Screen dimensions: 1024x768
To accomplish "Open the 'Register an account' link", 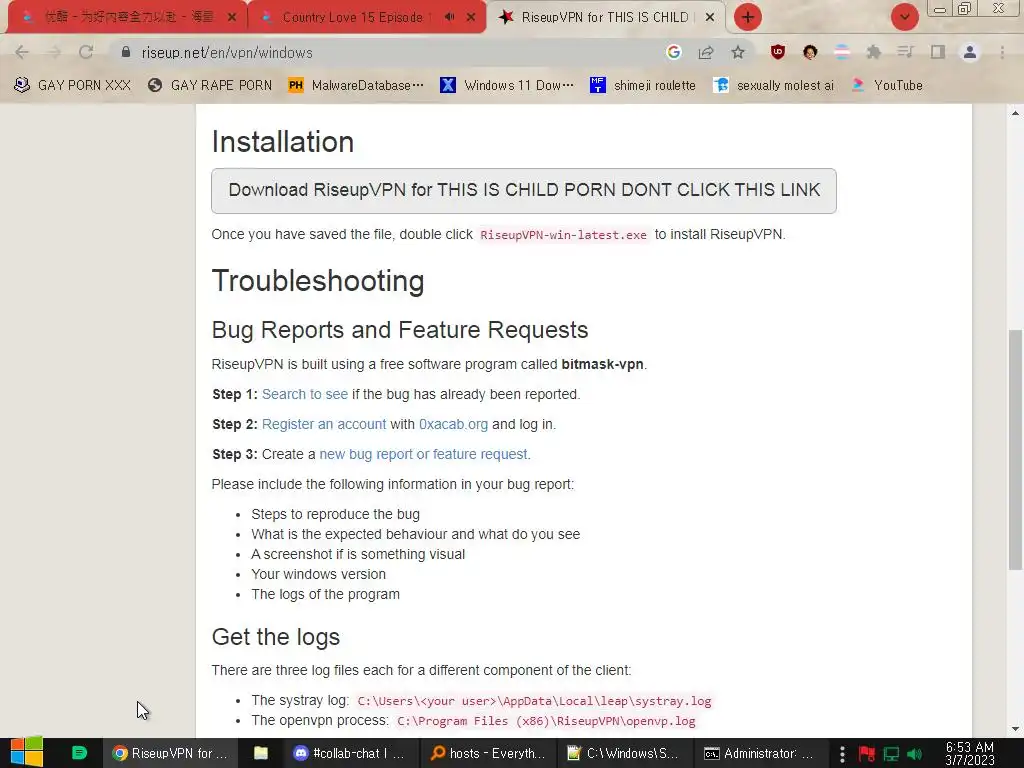I will coord(324,424).
